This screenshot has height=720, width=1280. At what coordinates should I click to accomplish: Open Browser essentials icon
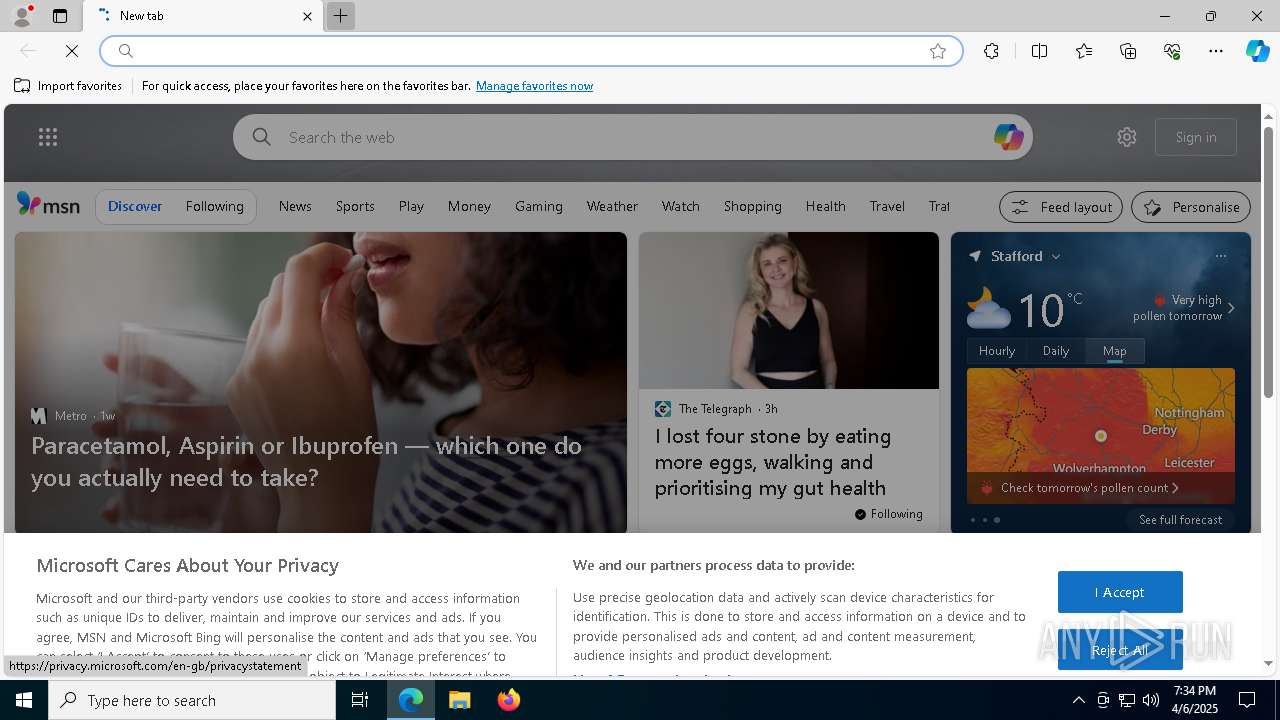(1172, 51)
